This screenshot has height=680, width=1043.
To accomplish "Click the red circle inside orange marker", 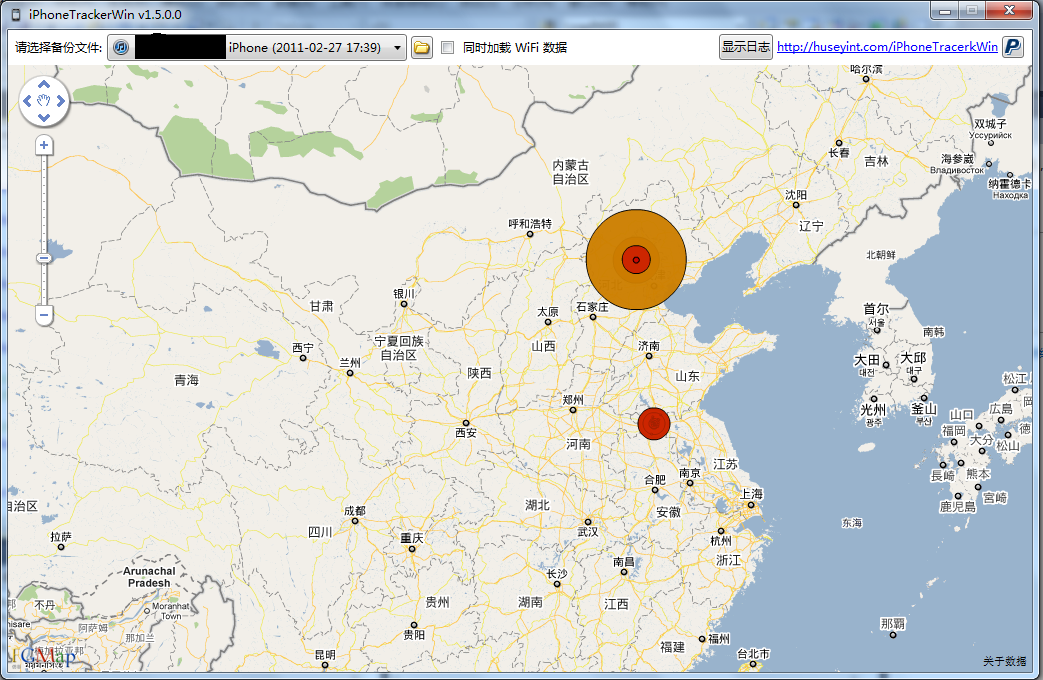I will 636,259.
